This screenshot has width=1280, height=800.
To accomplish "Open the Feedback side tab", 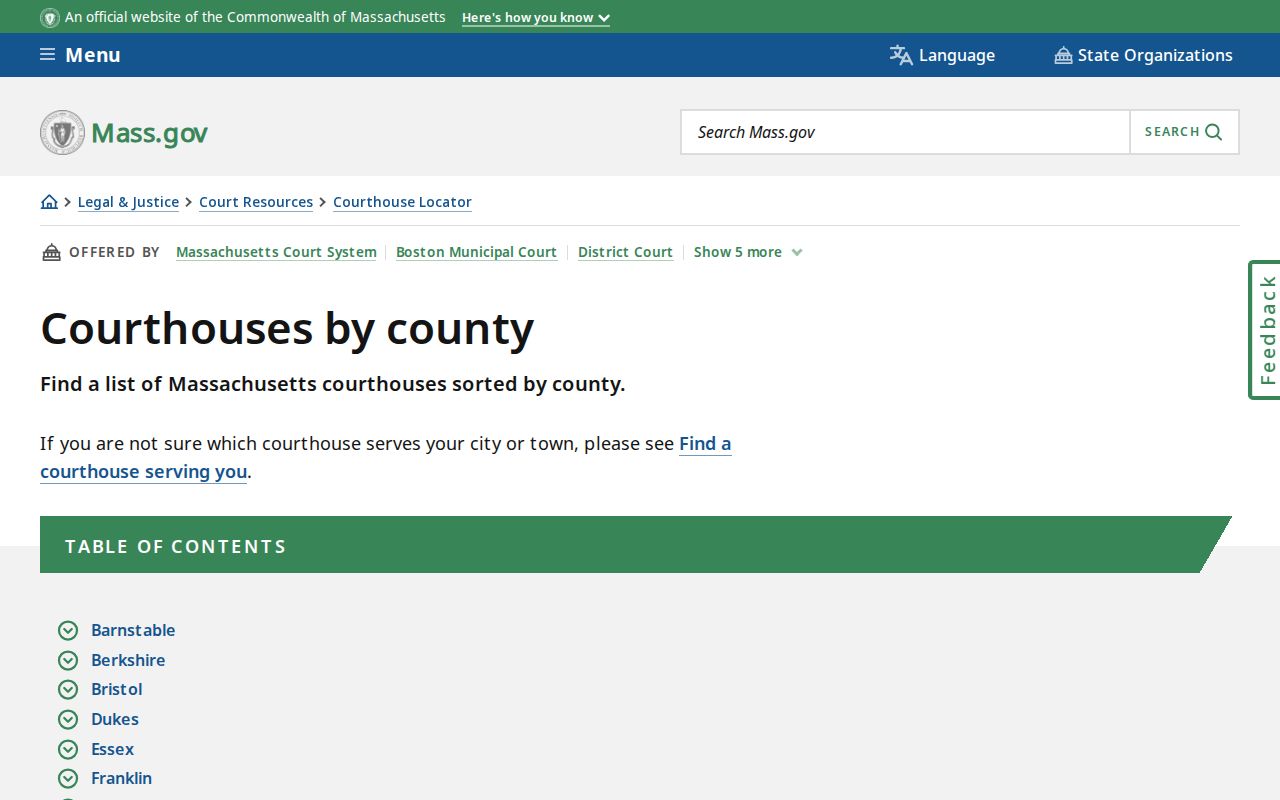I will (1266, 330).
